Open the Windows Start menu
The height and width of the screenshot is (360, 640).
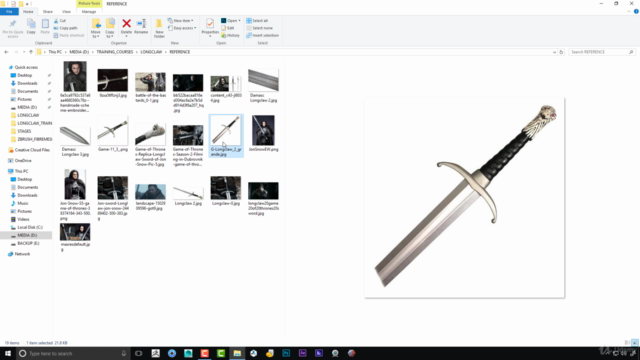point(8,353)
